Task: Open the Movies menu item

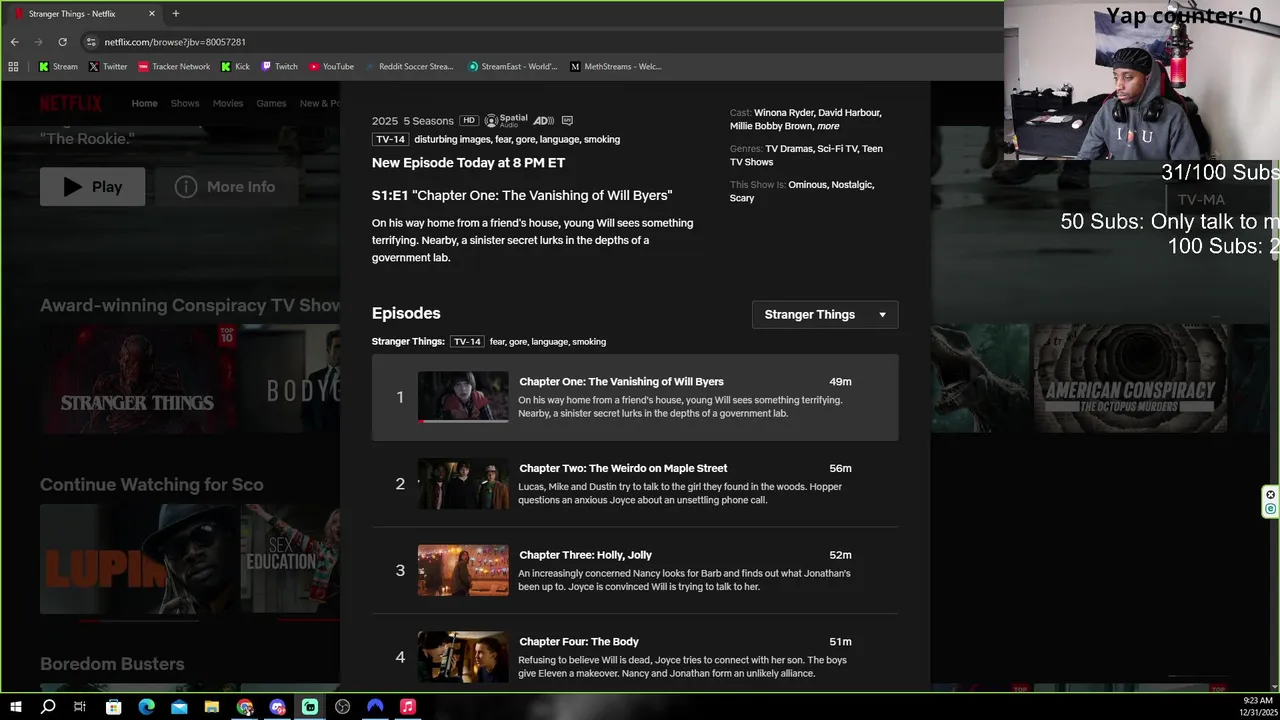Action: (228, 103)
